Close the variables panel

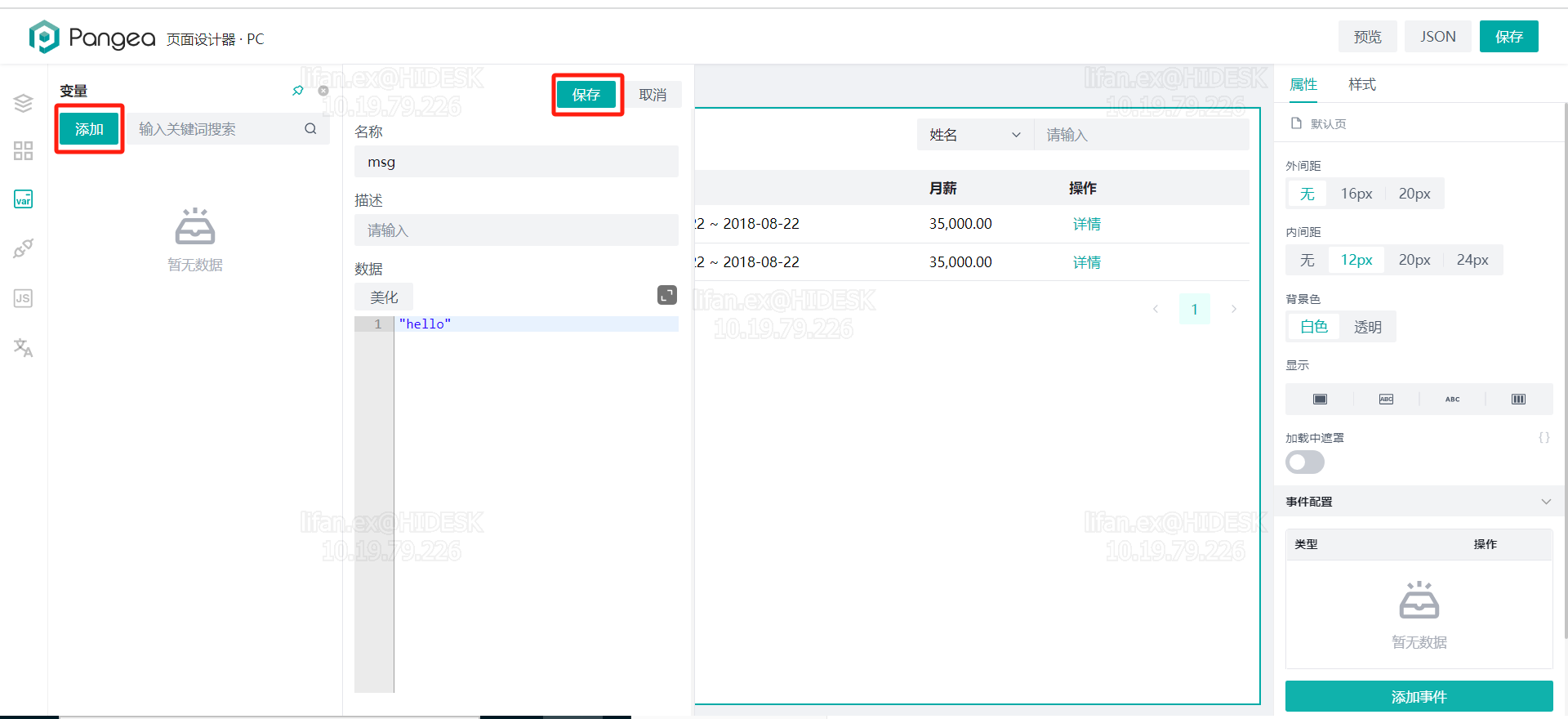[323, 91]
